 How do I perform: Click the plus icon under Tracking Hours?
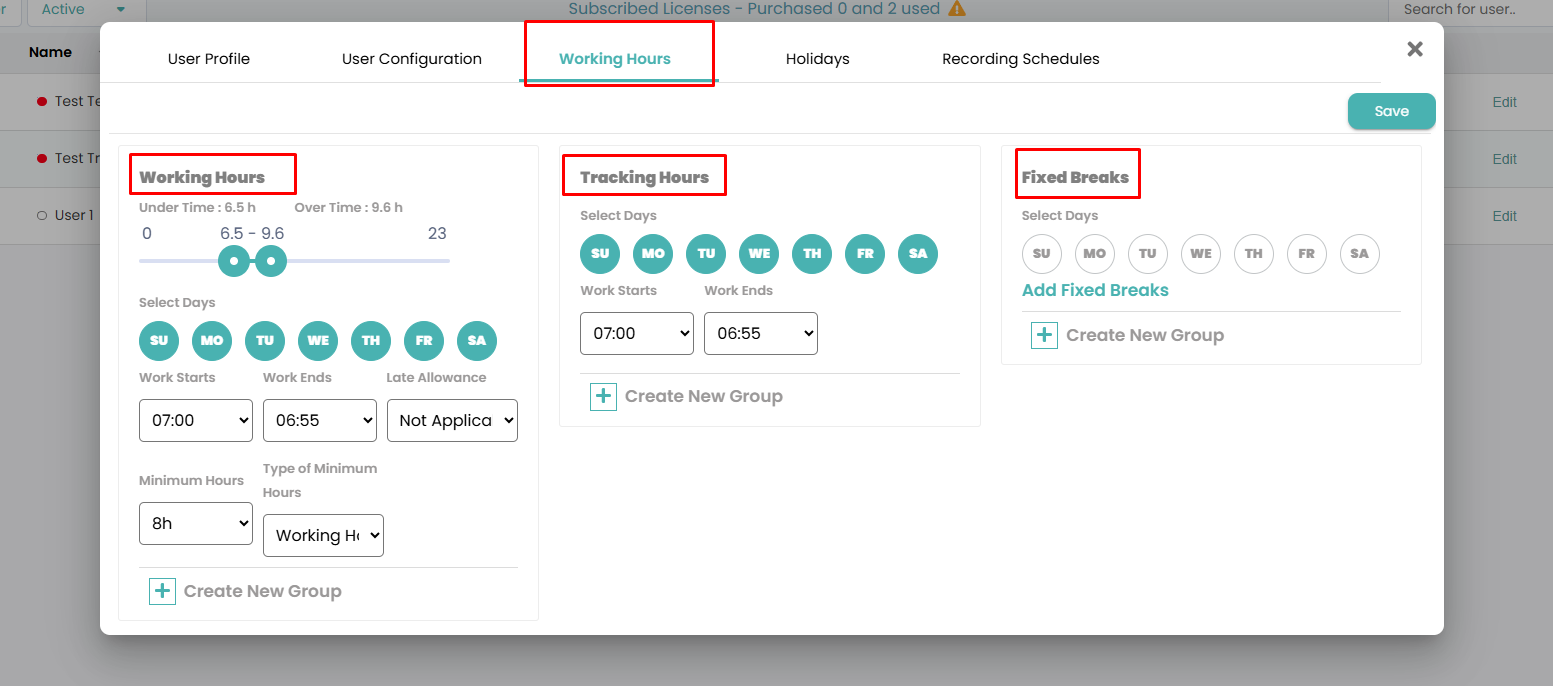pyautogui.click(x=603, y=397)
